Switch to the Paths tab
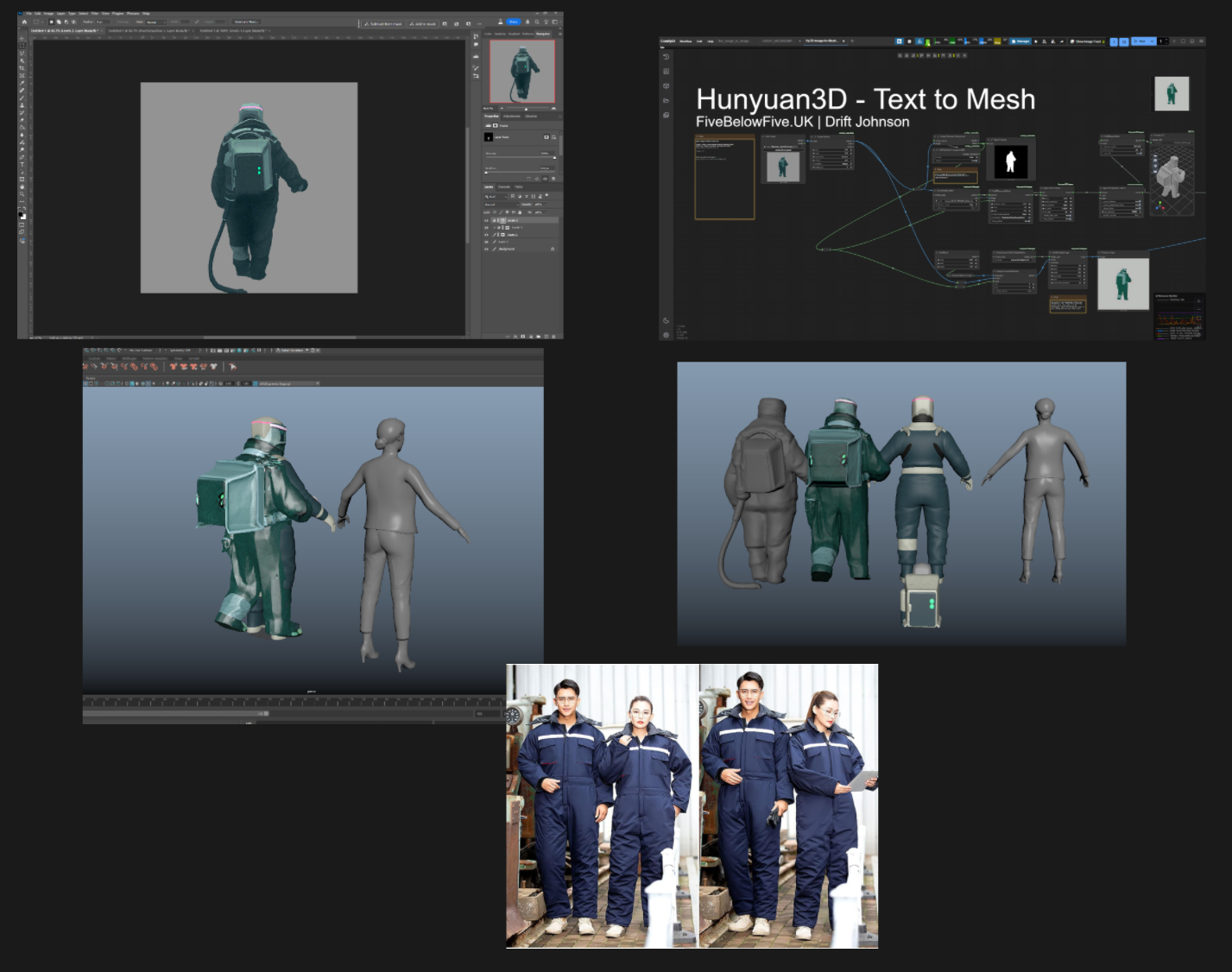Image resolution: width=1232 pixels, height=972 pixels. (x=519, y=187)
